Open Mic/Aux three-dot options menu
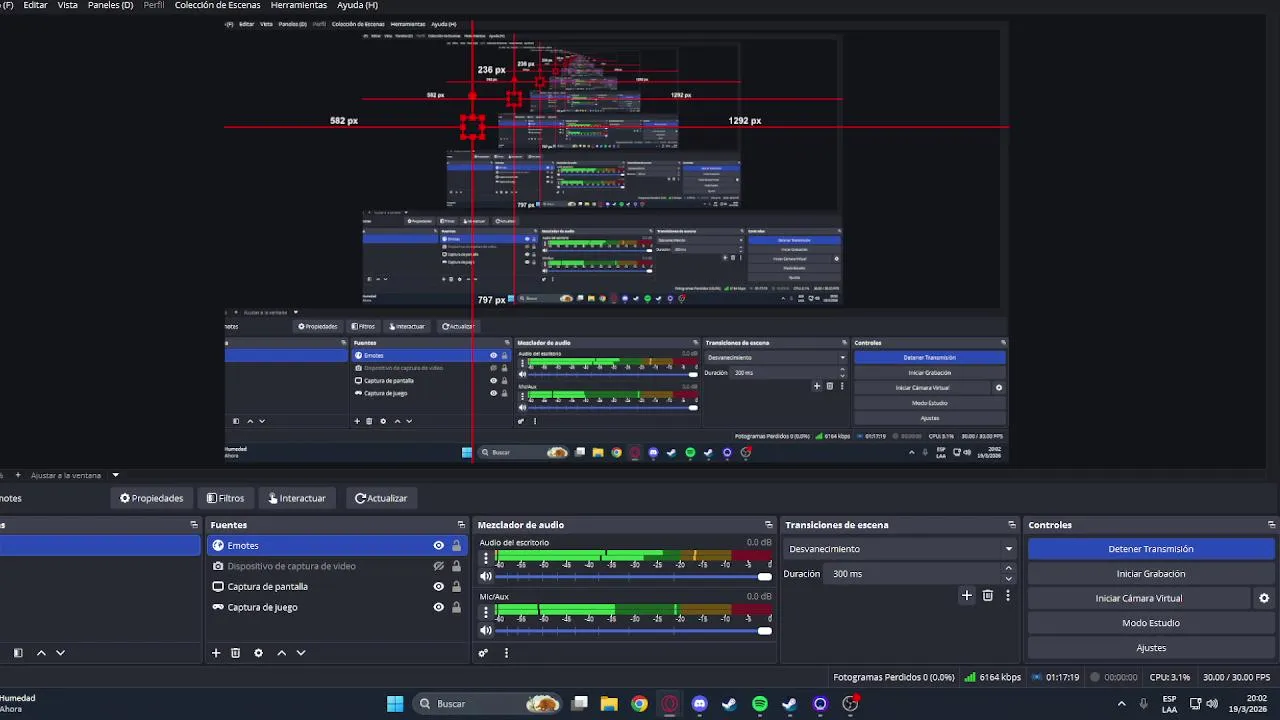 (x=486, y=612)
